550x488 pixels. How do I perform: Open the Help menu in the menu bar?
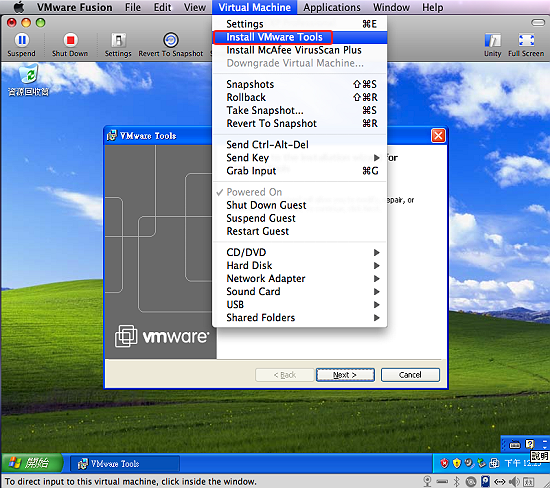(x=432, y=7)
